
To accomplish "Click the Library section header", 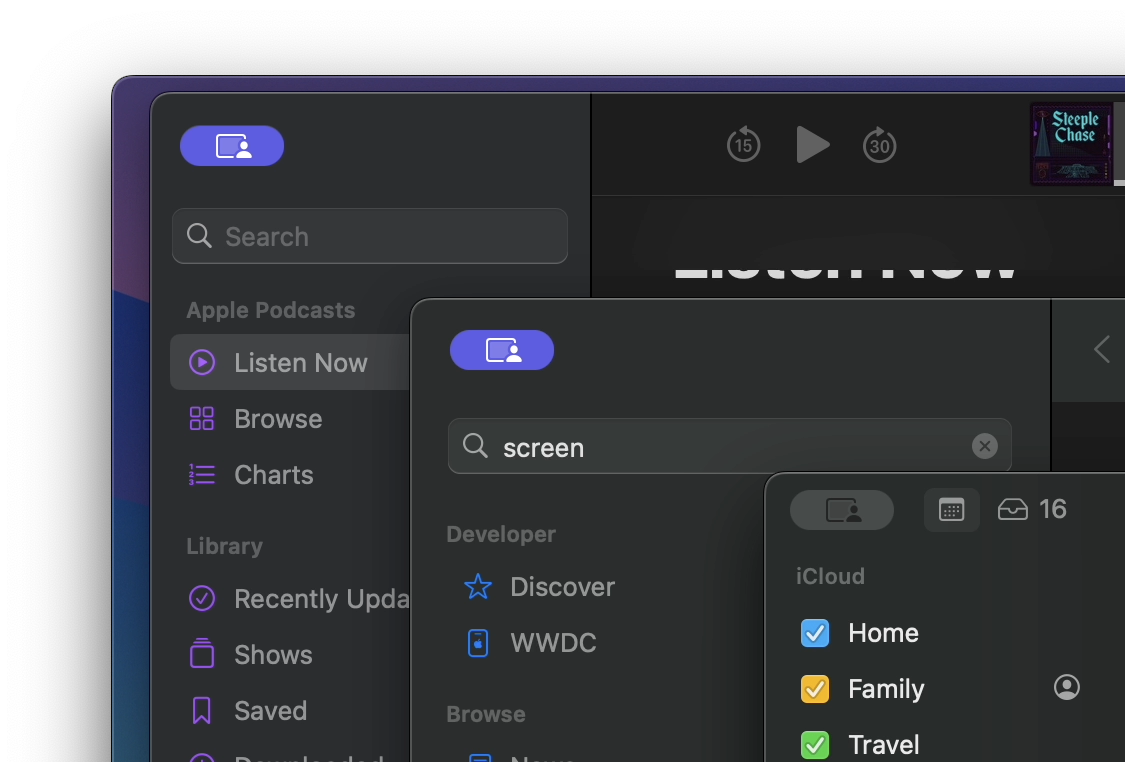I will [225, 546].
